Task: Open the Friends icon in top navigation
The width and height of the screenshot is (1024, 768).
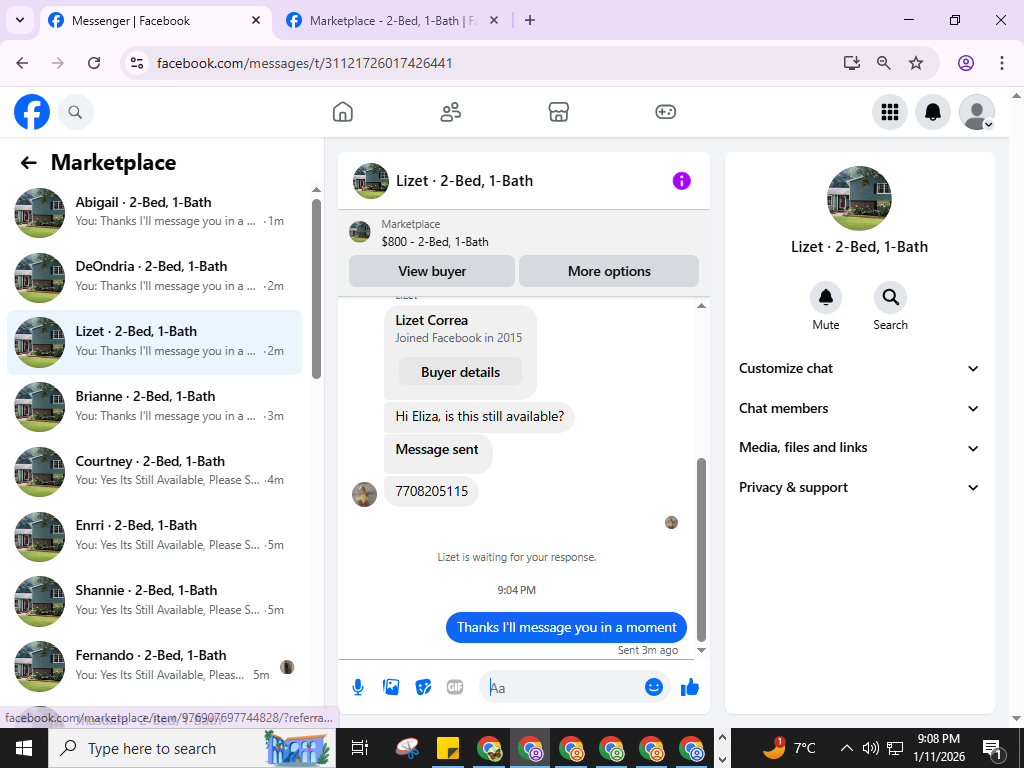Action: coord(451,112)
